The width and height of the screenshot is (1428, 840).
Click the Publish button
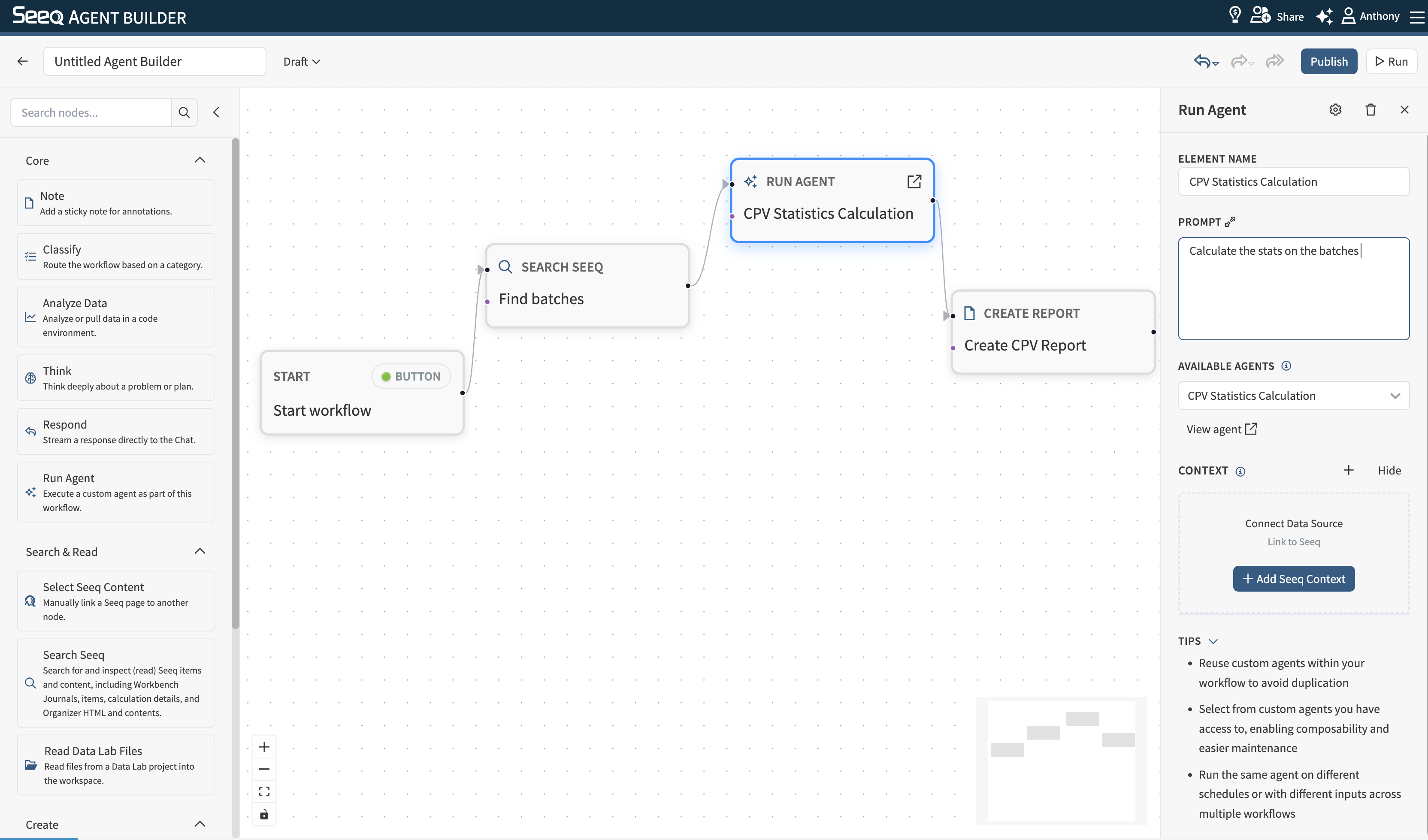(1329, 61)
